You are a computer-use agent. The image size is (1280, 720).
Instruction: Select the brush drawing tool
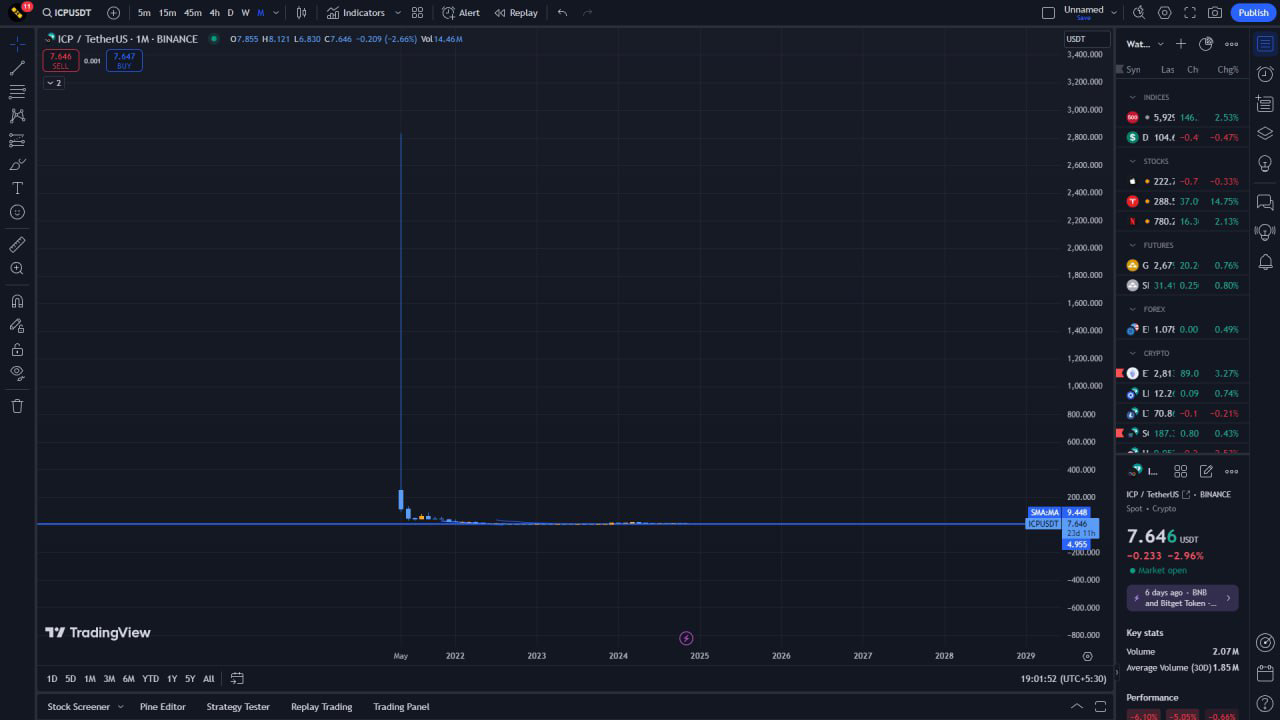[x=17, y=164]
